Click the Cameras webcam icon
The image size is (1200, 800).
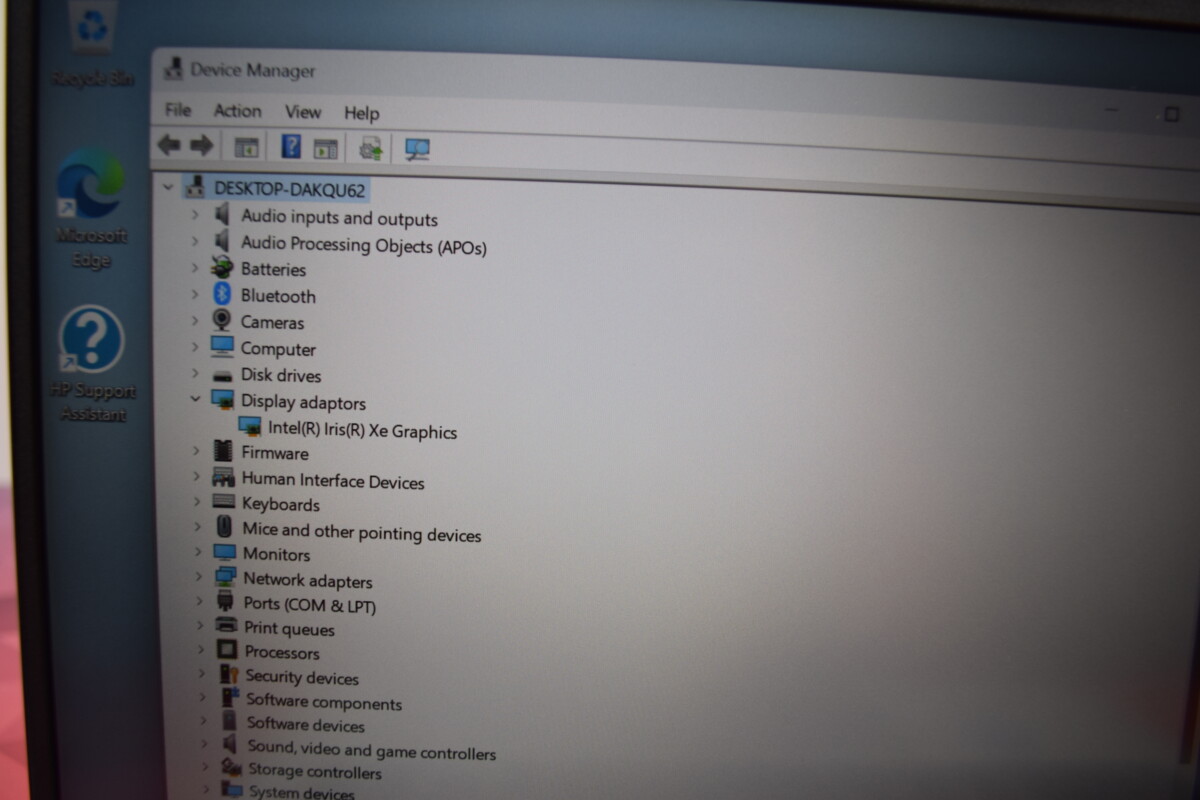[222, 321]
